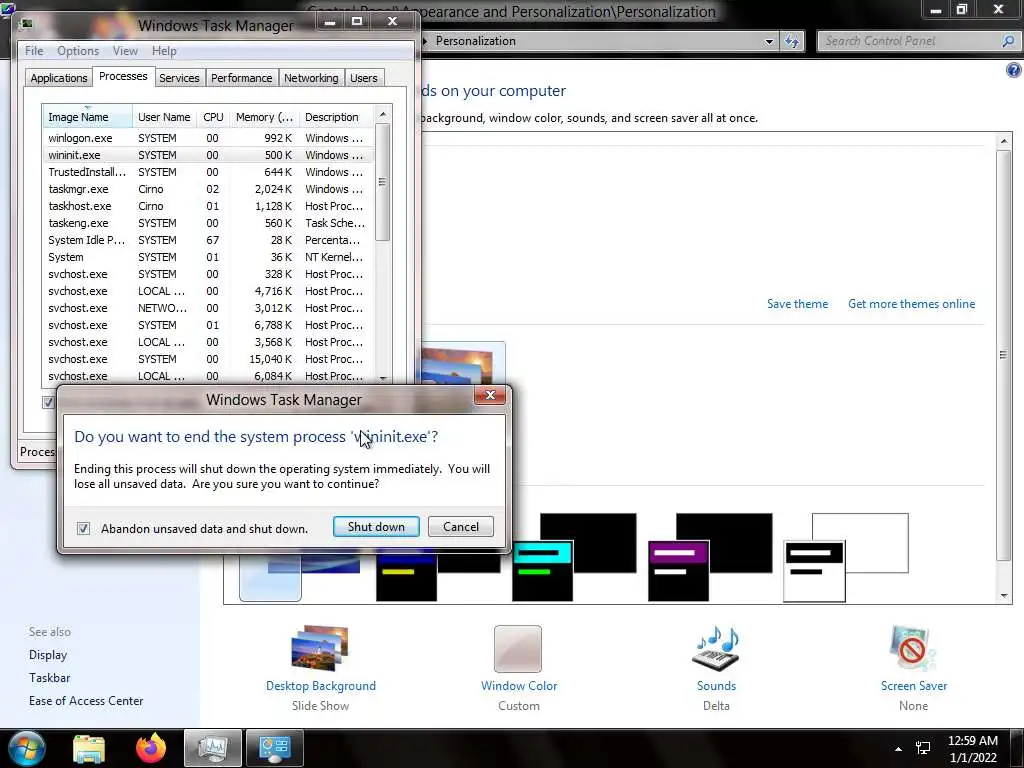Sort processes by Image Name column
1024x768 pixels.
tap(88, 117)
